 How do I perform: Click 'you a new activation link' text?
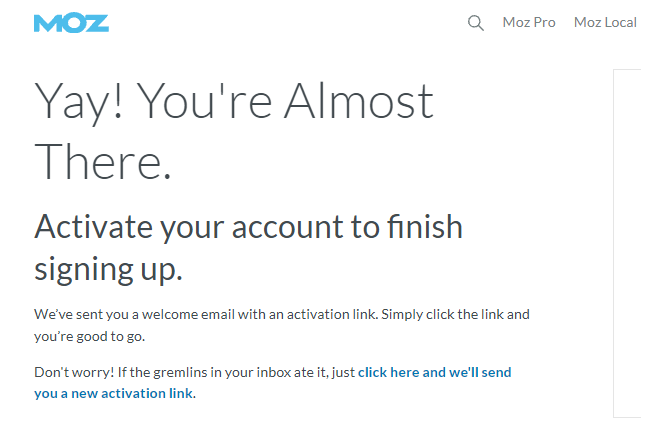click(113, 393)
